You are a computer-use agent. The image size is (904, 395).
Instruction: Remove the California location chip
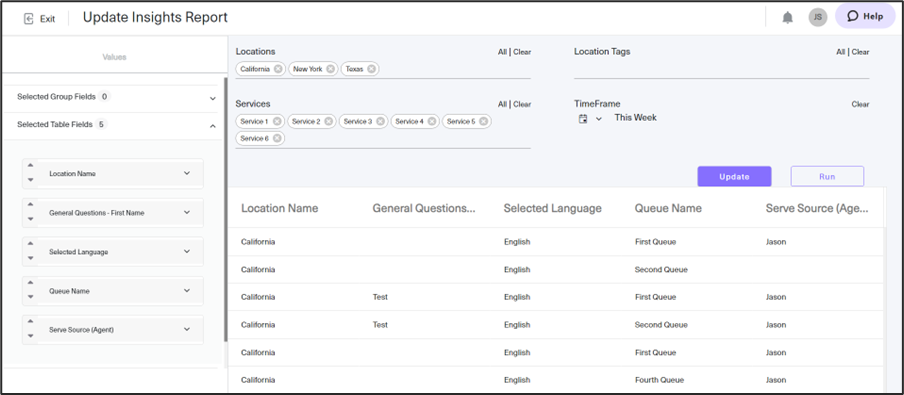278,69
